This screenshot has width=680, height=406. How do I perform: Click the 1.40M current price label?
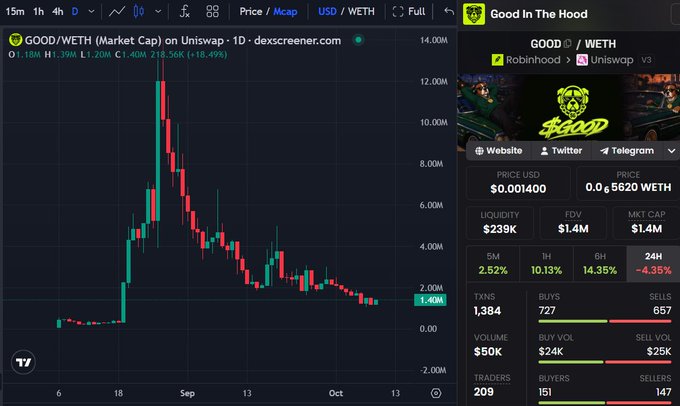coord(430,300)
